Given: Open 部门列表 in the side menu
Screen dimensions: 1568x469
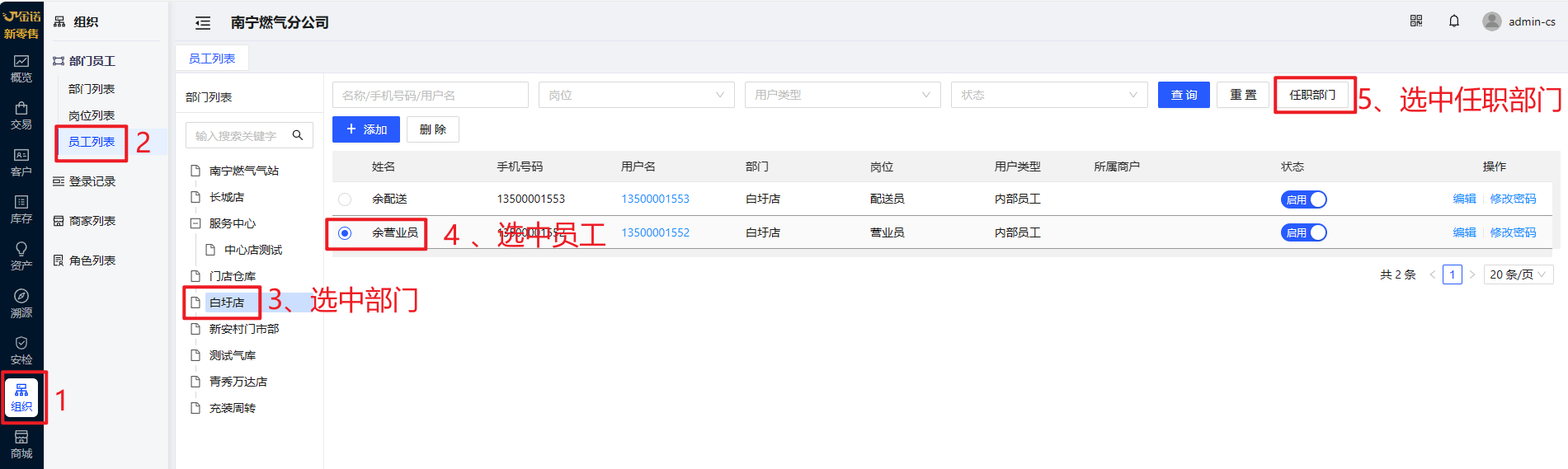Looking at the screenshot, I should pos(92,89).
